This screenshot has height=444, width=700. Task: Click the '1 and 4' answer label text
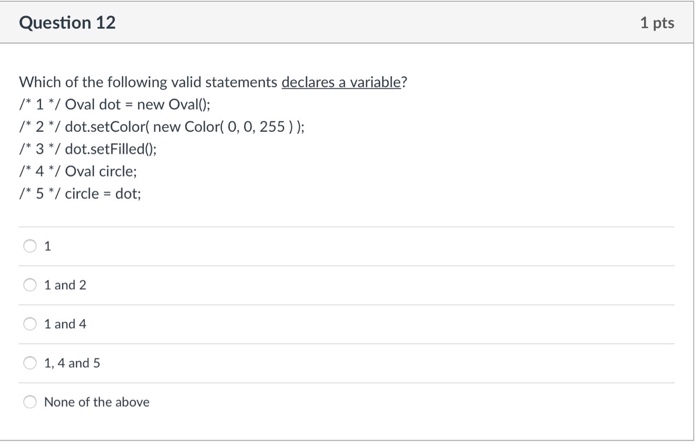click(65, 324)
